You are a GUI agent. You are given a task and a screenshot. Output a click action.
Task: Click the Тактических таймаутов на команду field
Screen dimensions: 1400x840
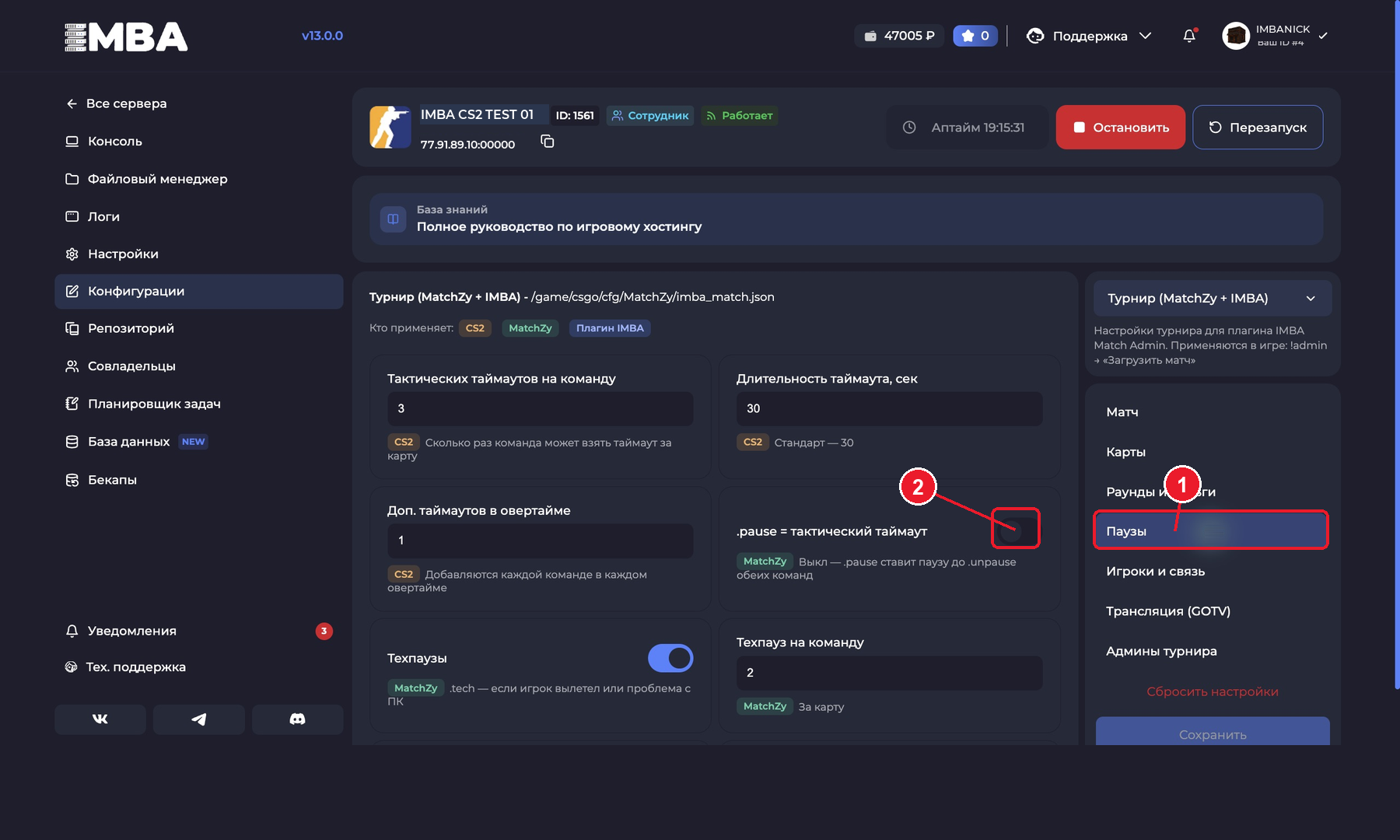pos(541,408)
